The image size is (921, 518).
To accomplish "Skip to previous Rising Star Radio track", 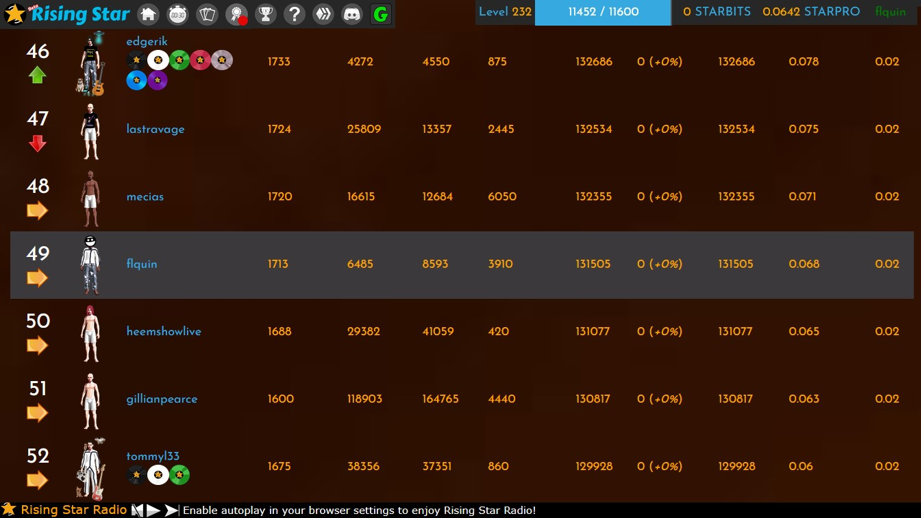I will 137,510.
